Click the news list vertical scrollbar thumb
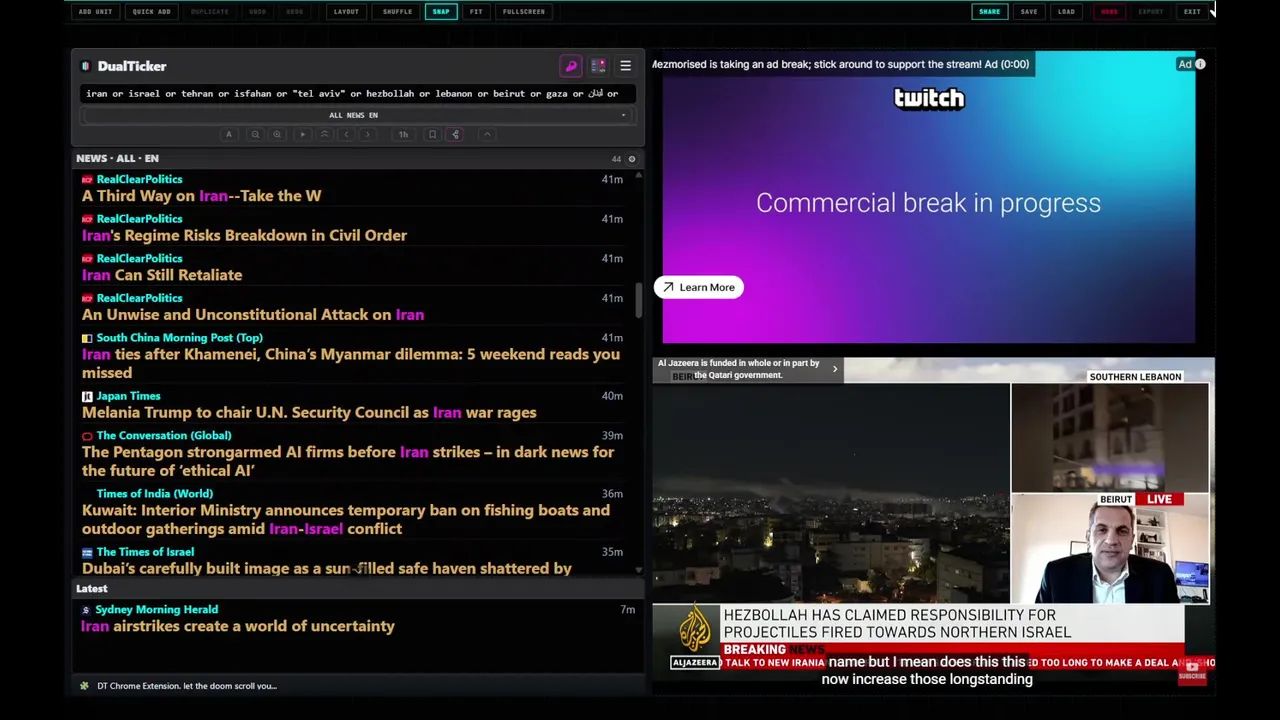Viewport: 1280px width, 720px height. [x=638, y=300]
